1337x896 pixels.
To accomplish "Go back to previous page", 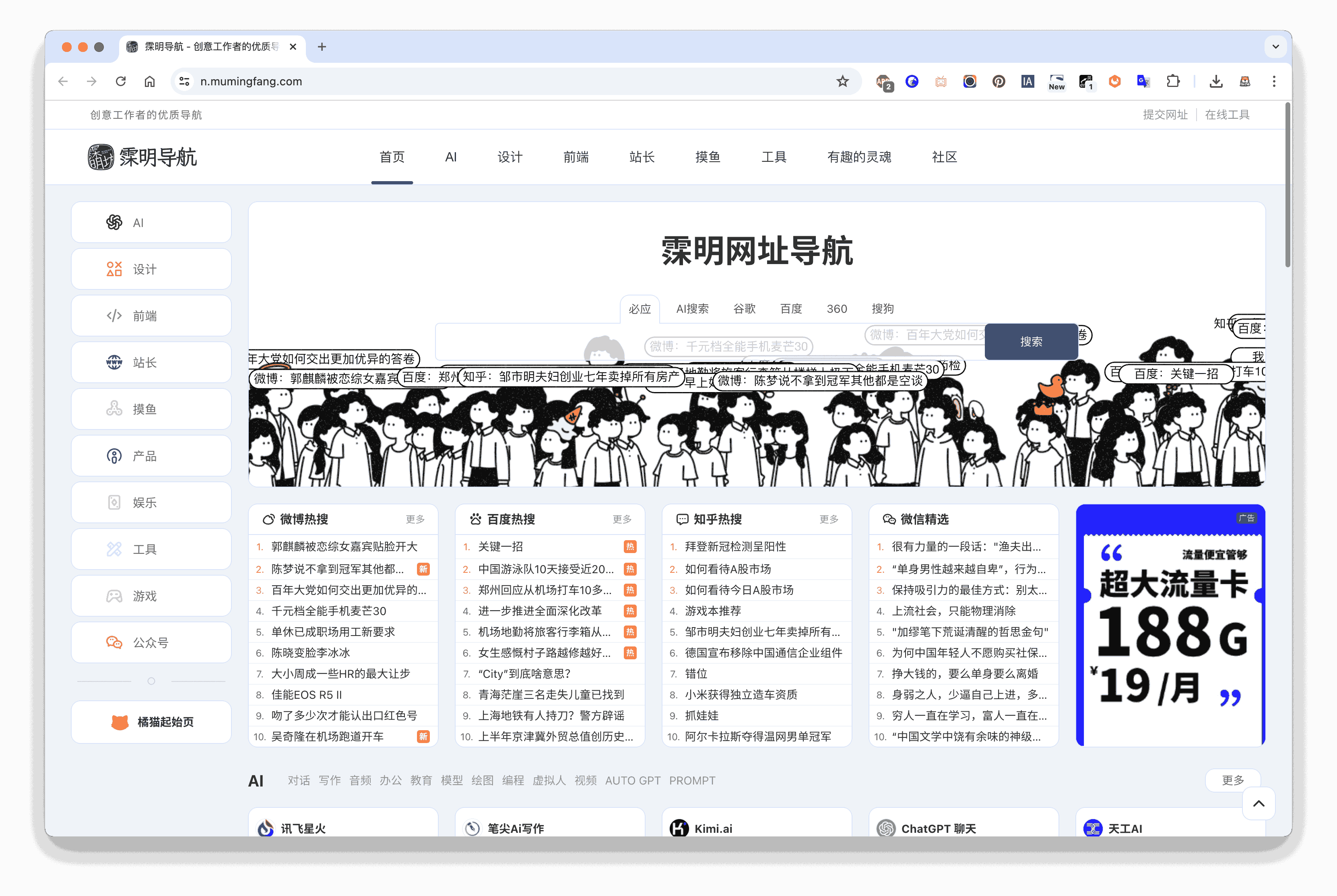I will tap(63, 81).
